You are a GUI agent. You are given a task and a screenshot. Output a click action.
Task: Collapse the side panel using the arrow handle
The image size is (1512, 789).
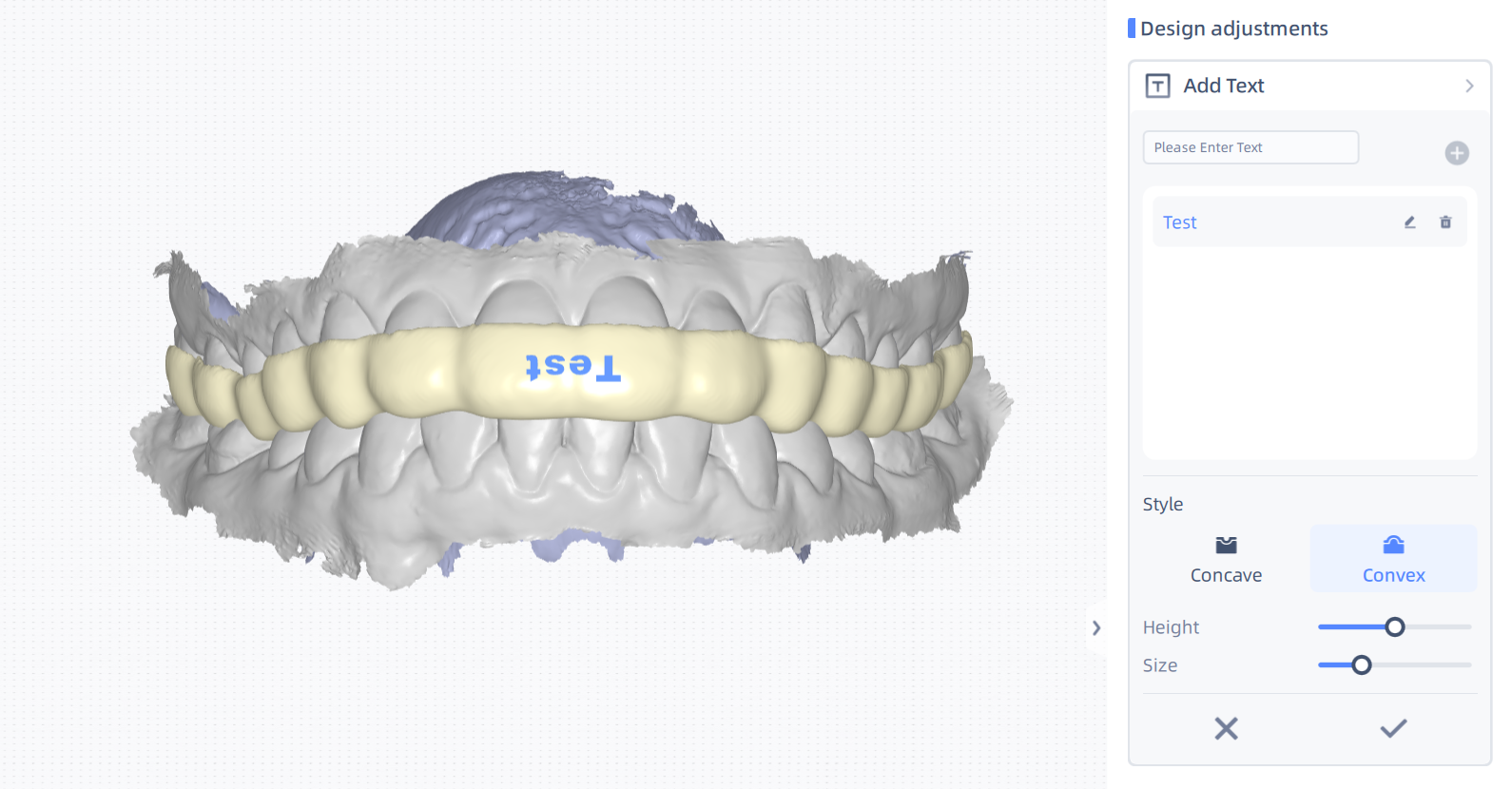(x=1096, y=627)
